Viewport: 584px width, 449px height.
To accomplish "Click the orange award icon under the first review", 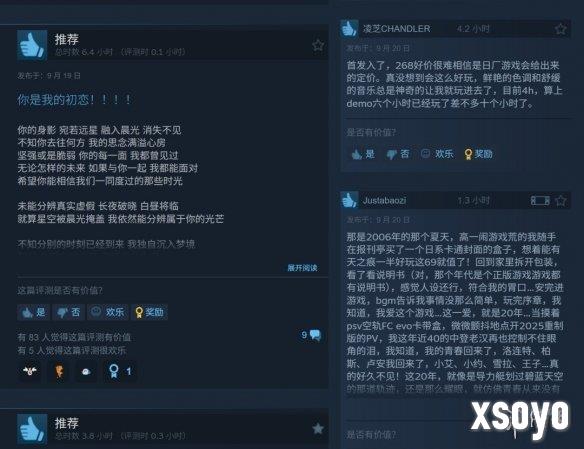I will click(x=59, y=371).
